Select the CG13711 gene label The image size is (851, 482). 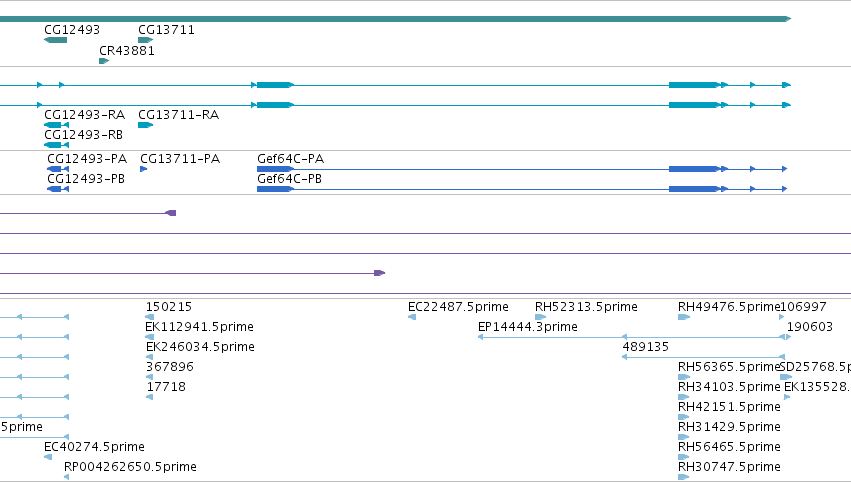(x=166, y=30)
